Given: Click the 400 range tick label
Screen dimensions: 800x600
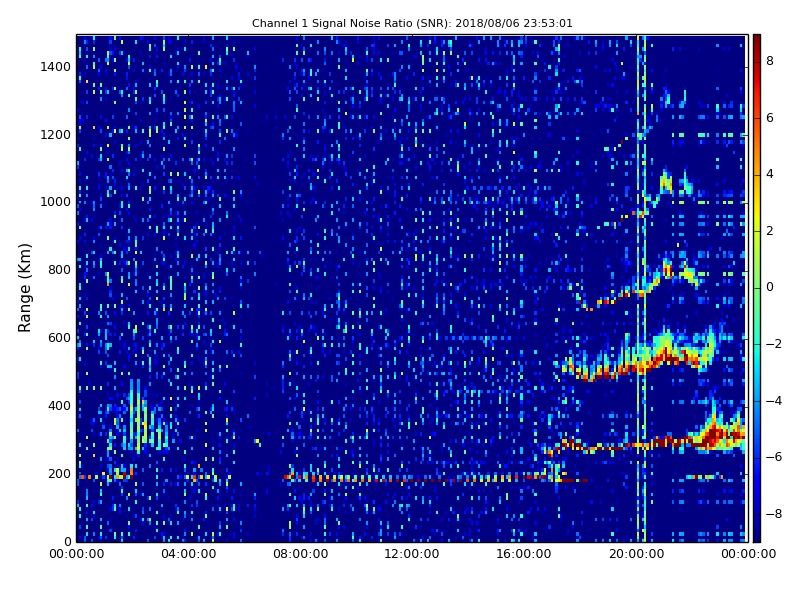Looking at the screenshot, I should coord(59,406).
